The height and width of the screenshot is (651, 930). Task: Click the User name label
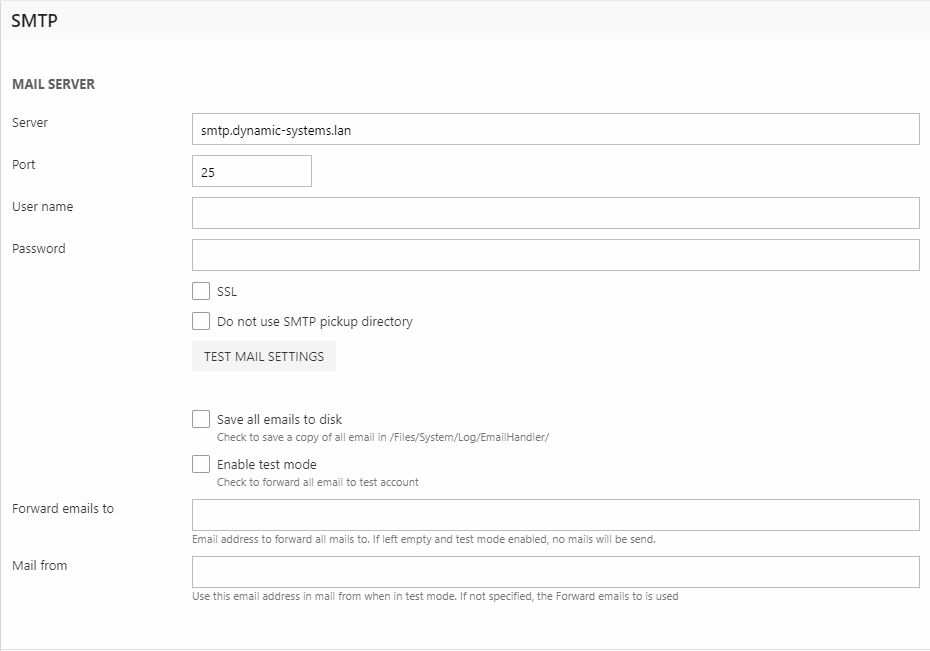pyautogui.click(x=42, y=207)
